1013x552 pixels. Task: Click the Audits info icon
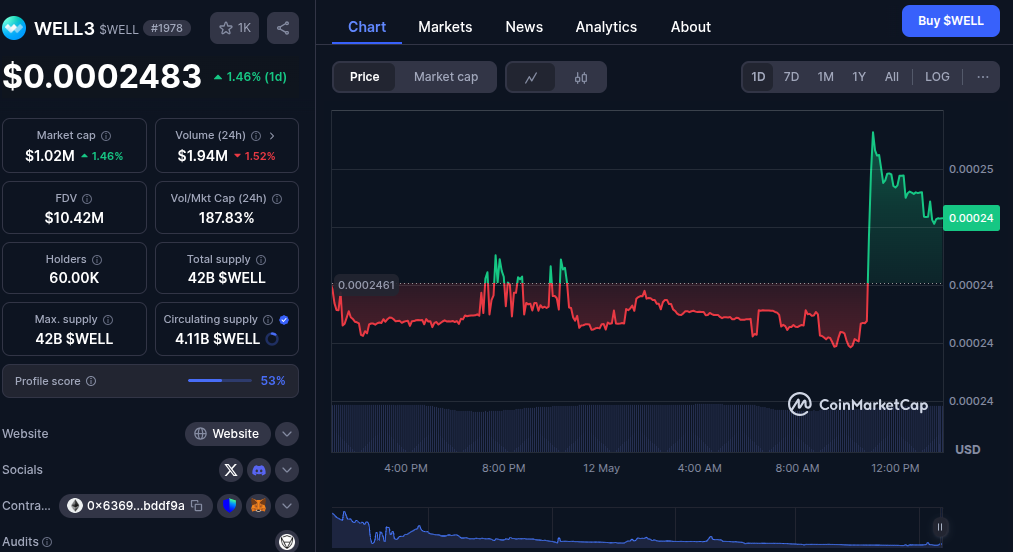point(47,542)
